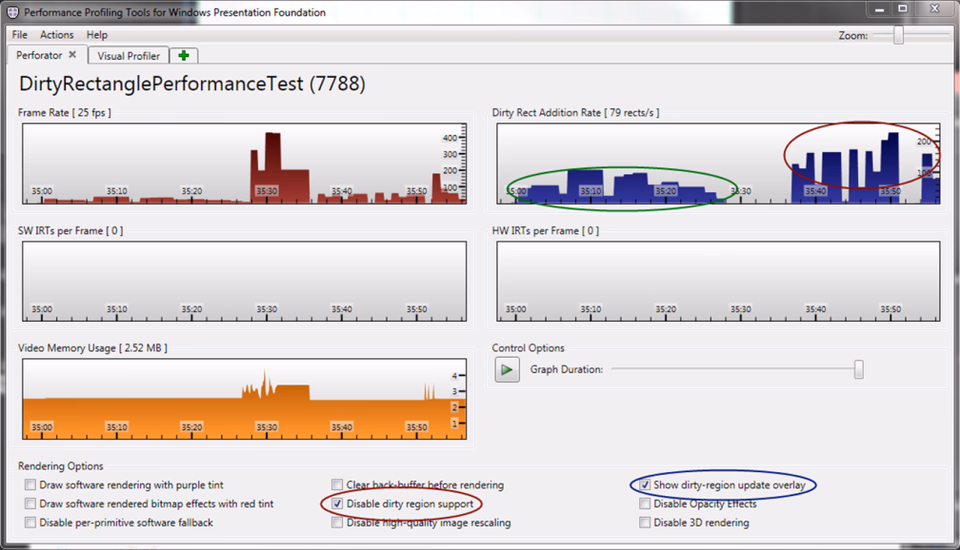The height and width of the screenshot is (550, 960).
Task: Click the Rendering Options heading
Action: (x=61, y=466)
